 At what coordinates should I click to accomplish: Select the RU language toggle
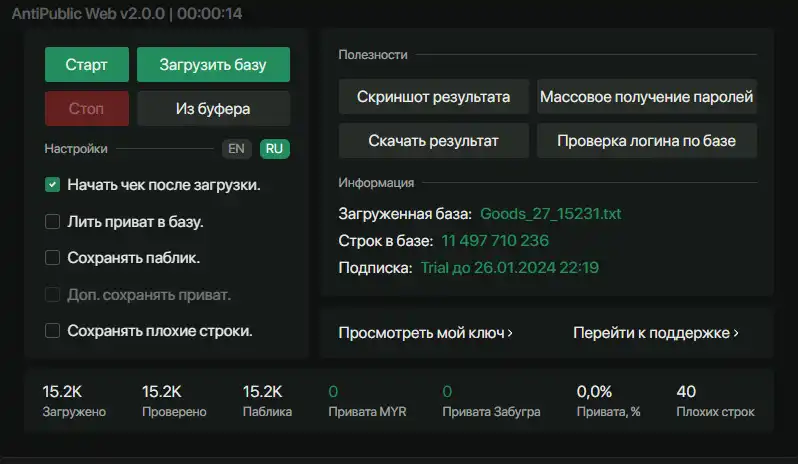(274, 149)
